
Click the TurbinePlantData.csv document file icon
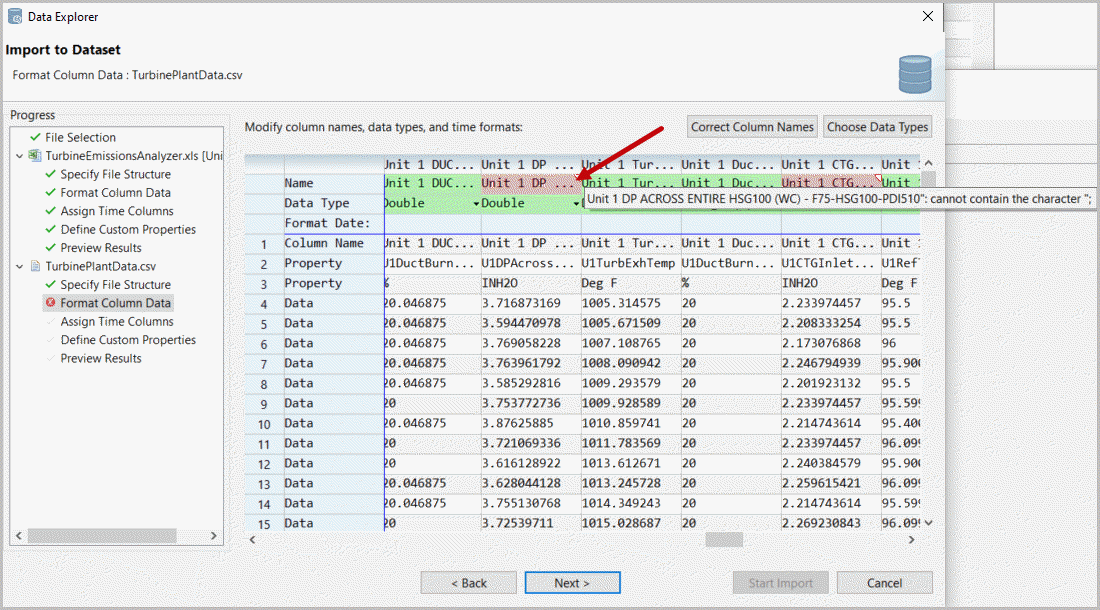(x=35, y=266)
